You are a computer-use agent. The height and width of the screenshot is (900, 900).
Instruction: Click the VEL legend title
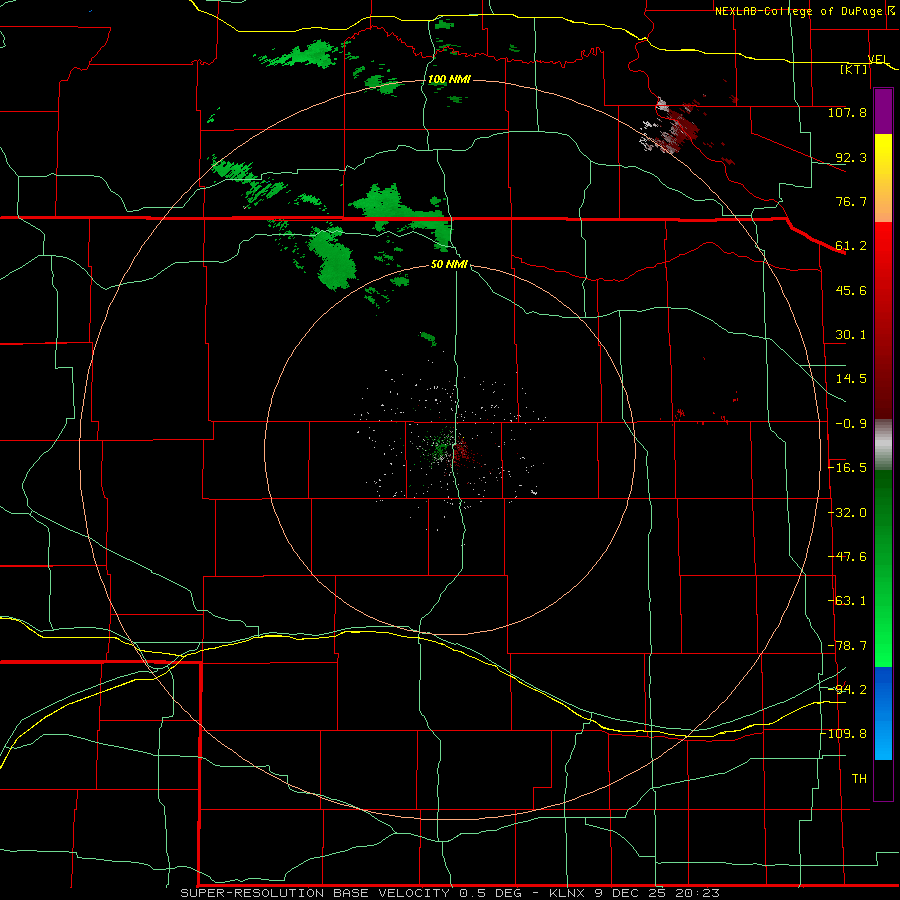(878, 59)
